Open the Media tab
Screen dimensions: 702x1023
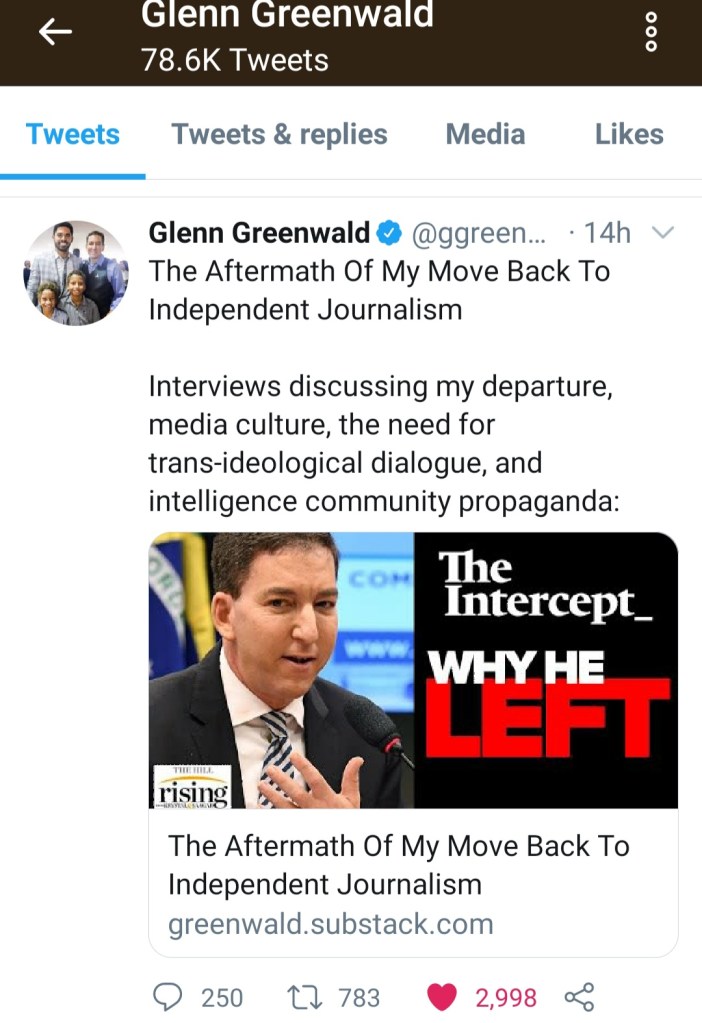click(x=485, y=134)
